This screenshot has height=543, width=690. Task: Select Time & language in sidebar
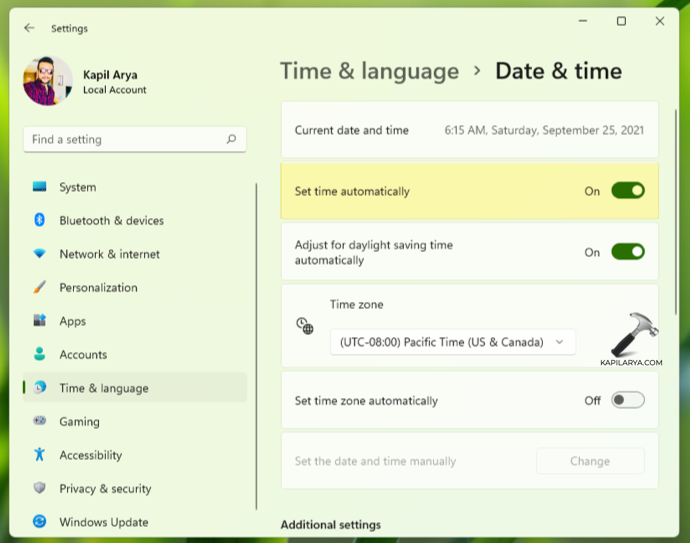point(103,388)
